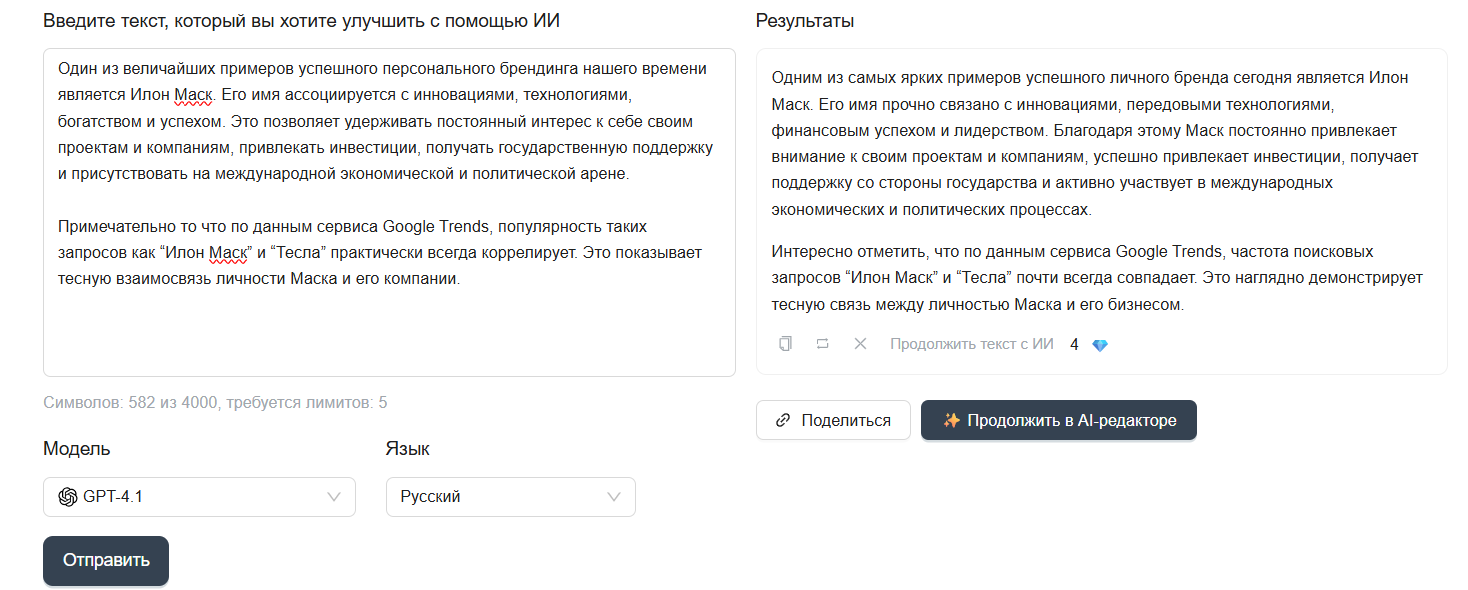Click the Модель label
This screenshot has height=590, width=1468.
click(77, 448)
